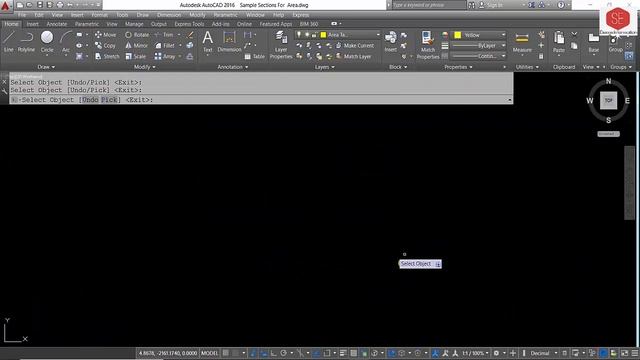Choose the Move command

tap(105, 35)
